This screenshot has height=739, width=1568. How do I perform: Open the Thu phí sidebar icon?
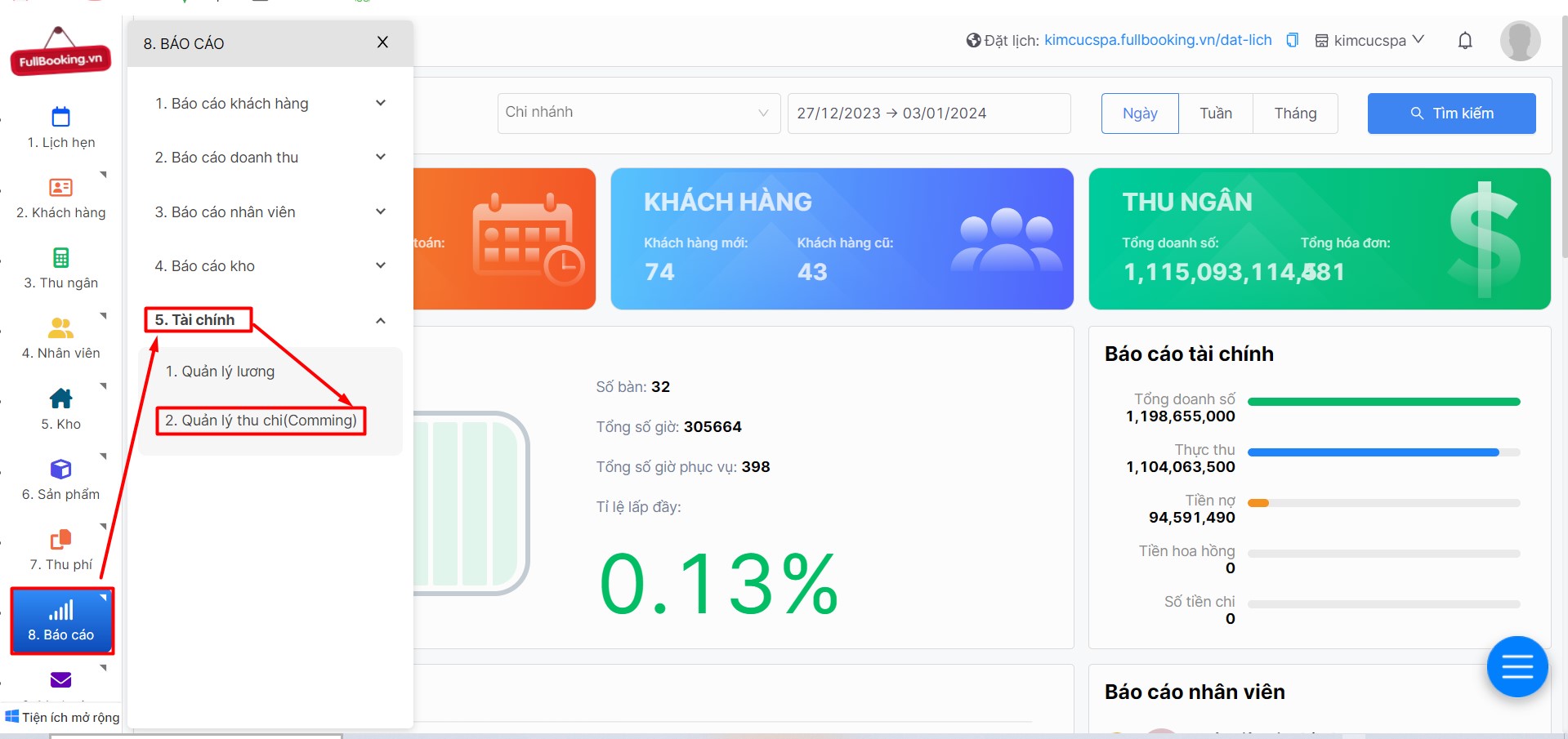pyautogui.click(x=60, y=539)
